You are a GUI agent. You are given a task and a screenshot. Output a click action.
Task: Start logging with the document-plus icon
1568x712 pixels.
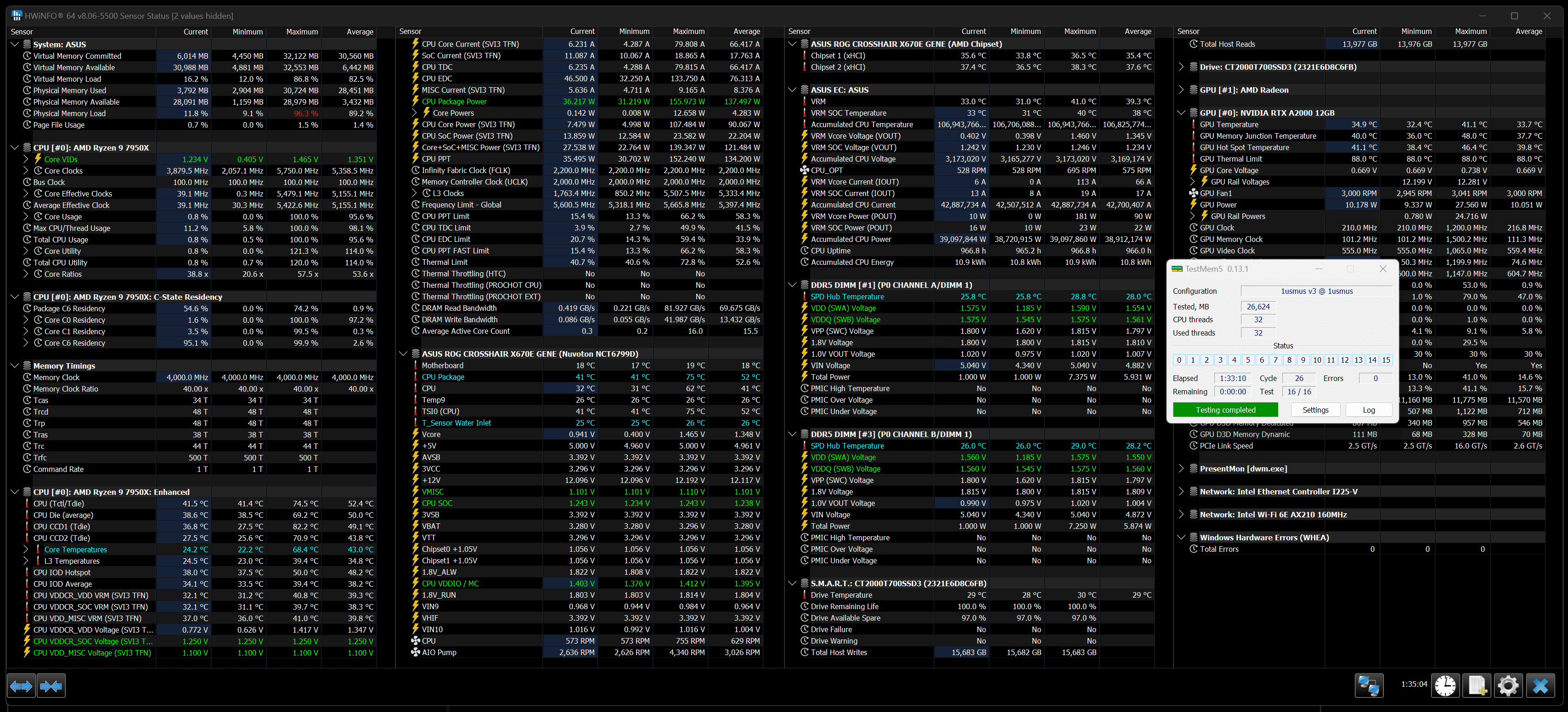click(x=1478, y=686)
